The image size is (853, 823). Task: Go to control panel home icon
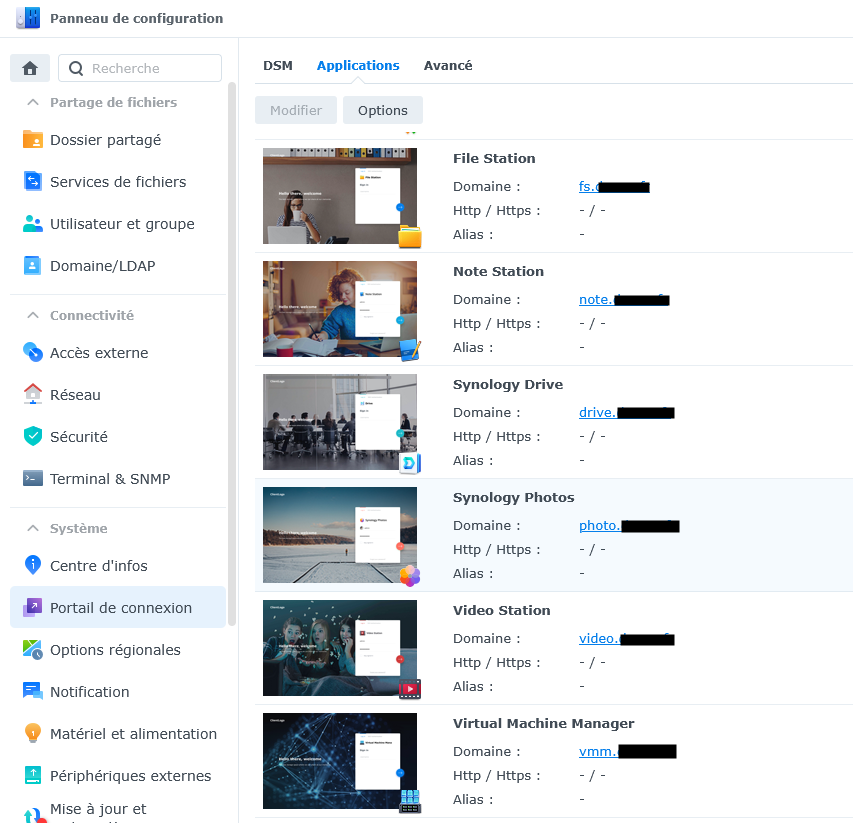pyautogui.click(x=30, y=69)
